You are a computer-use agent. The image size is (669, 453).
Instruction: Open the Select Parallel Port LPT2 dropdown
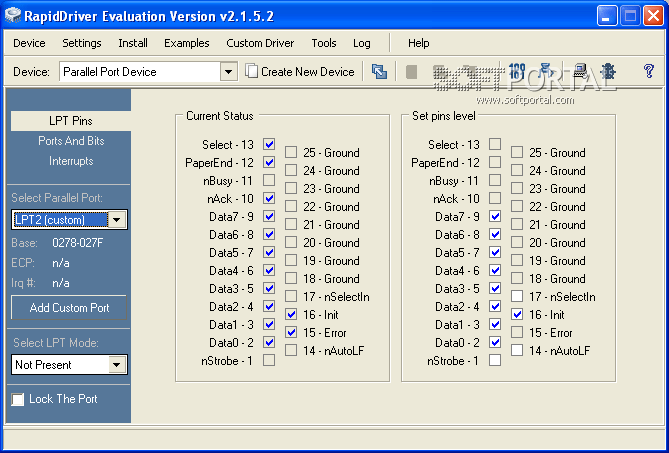pos(116,220)
